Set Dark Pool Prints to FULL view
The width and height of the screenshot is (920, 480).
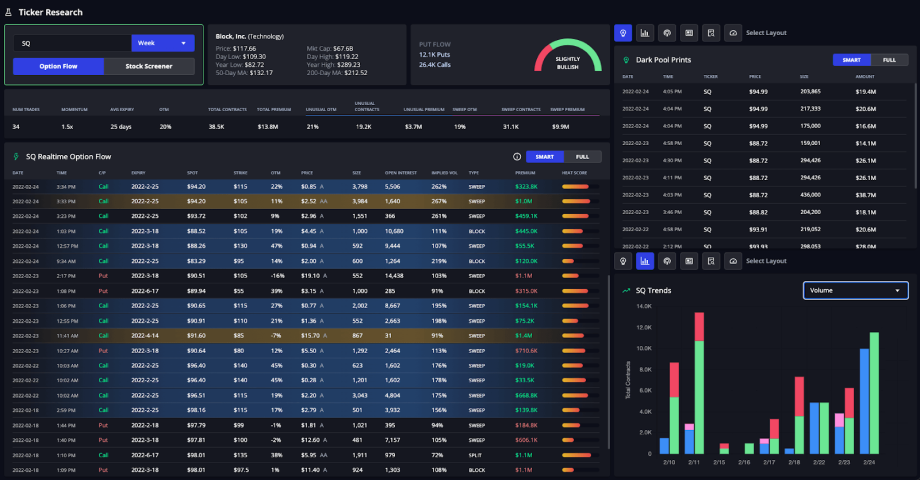pos(889,60)
